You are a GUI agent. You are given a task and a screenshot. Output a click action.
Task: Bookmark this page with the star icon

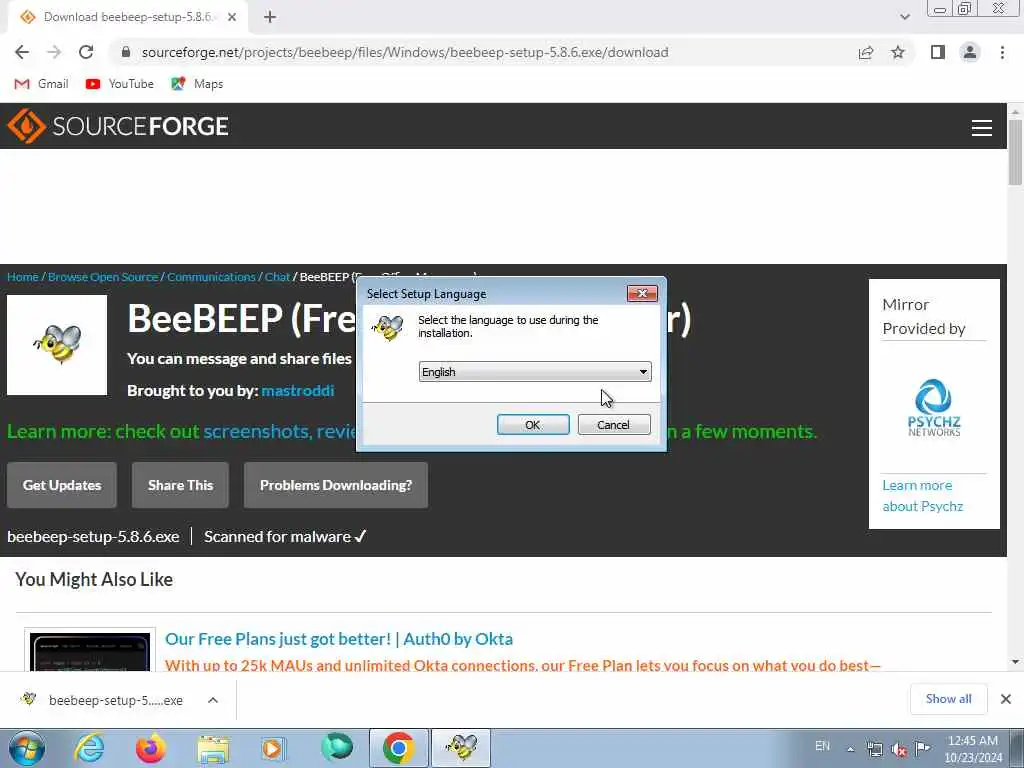click(898, 52)
